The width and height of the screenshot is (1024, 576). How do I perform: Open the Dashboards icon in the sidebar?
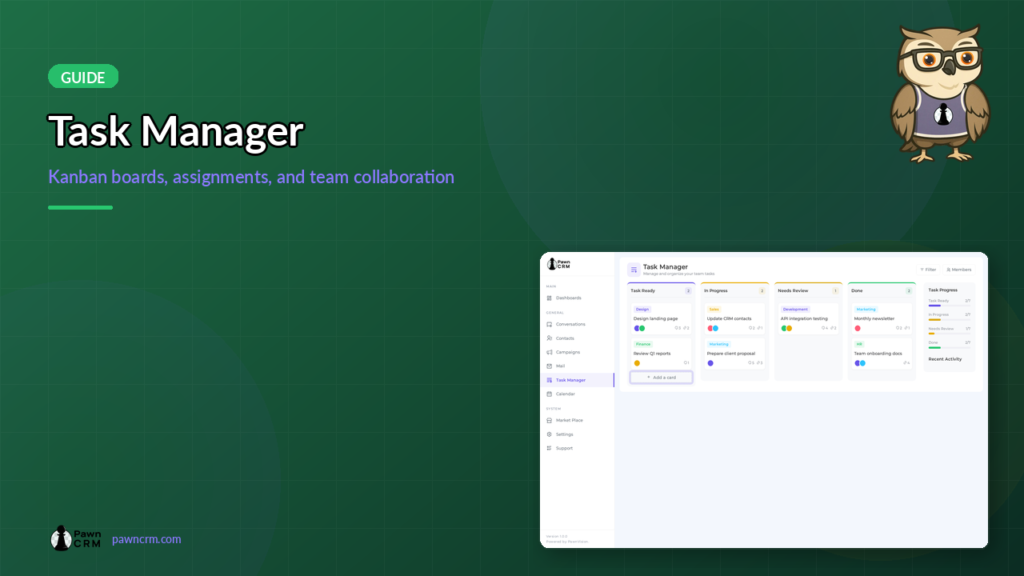pos(550,298)
